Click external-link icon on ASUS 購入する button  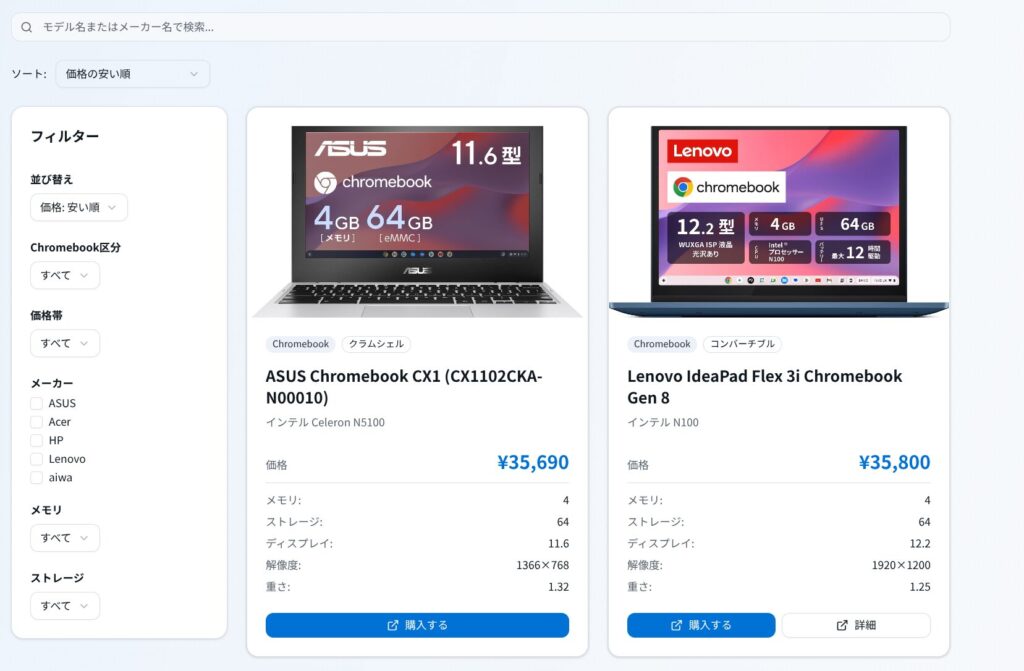click(393, 625)
